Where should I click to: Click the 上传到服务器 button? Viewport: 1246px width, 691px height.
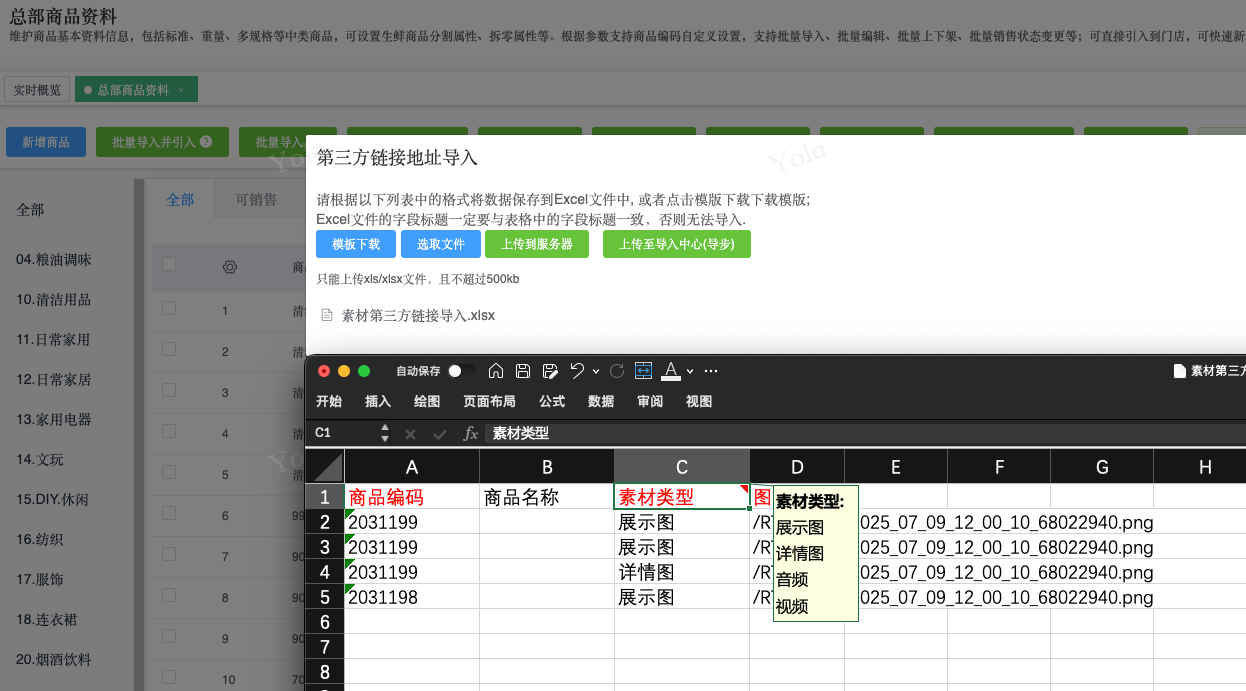[x=537, y=244]
